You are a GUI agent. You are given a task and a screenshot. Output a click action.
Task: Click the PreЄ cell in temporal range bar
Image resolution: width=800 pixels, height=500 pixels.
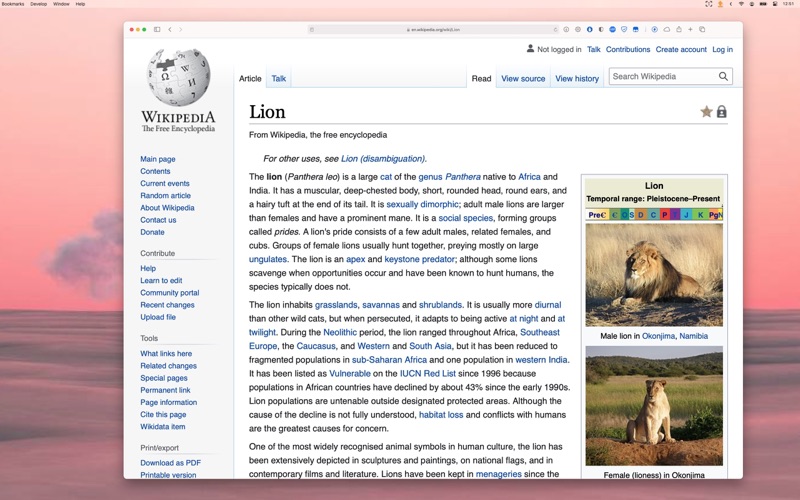pyautogui.click(x=597, y=215)
